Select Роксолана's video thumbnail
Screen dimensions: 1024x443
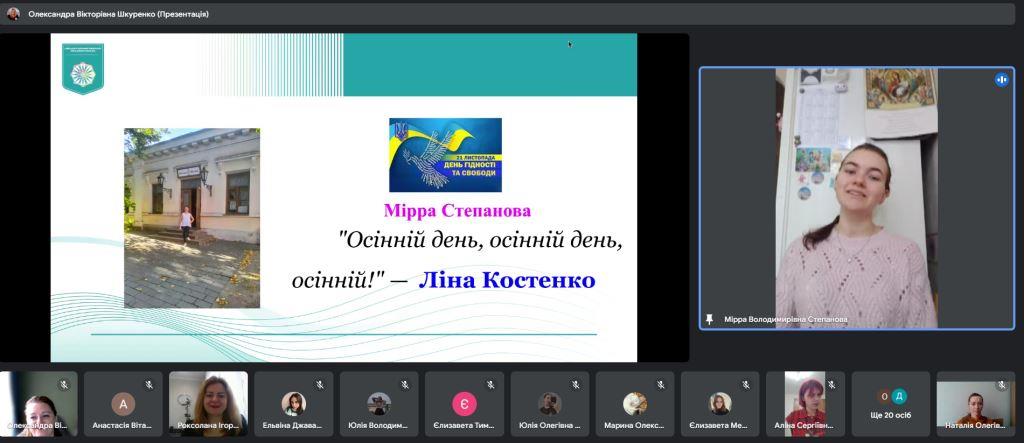coord(208,404)
